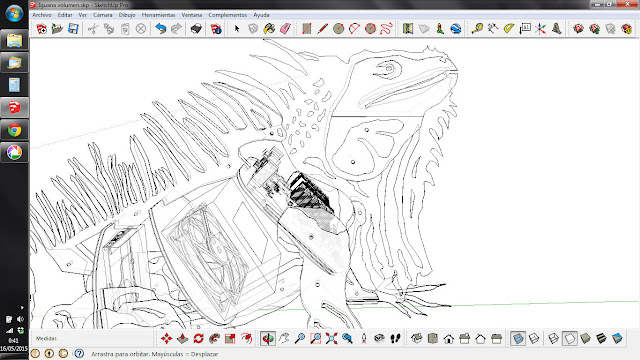Select the Rotate tool

click(198, 338)
